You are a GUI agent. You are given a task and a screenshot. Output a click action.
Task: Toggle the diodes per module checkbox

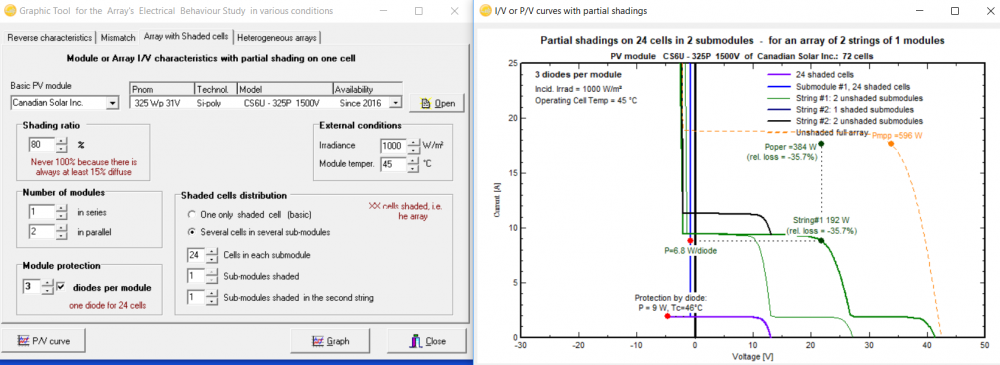point(61,287)
